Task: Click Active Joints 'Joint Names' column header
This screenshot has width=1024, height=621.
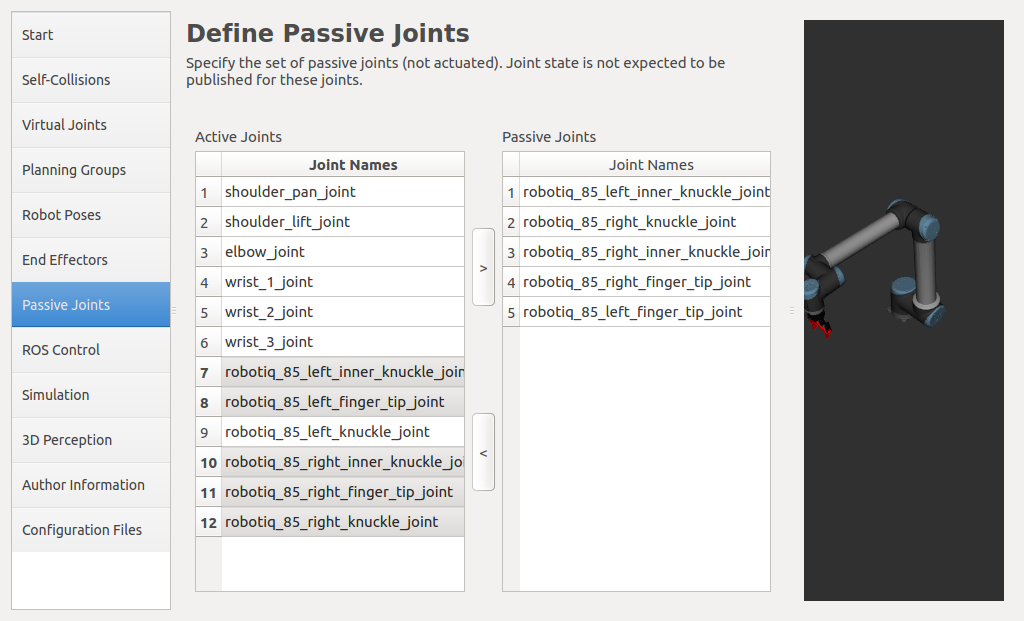Action: click(343, 165)
